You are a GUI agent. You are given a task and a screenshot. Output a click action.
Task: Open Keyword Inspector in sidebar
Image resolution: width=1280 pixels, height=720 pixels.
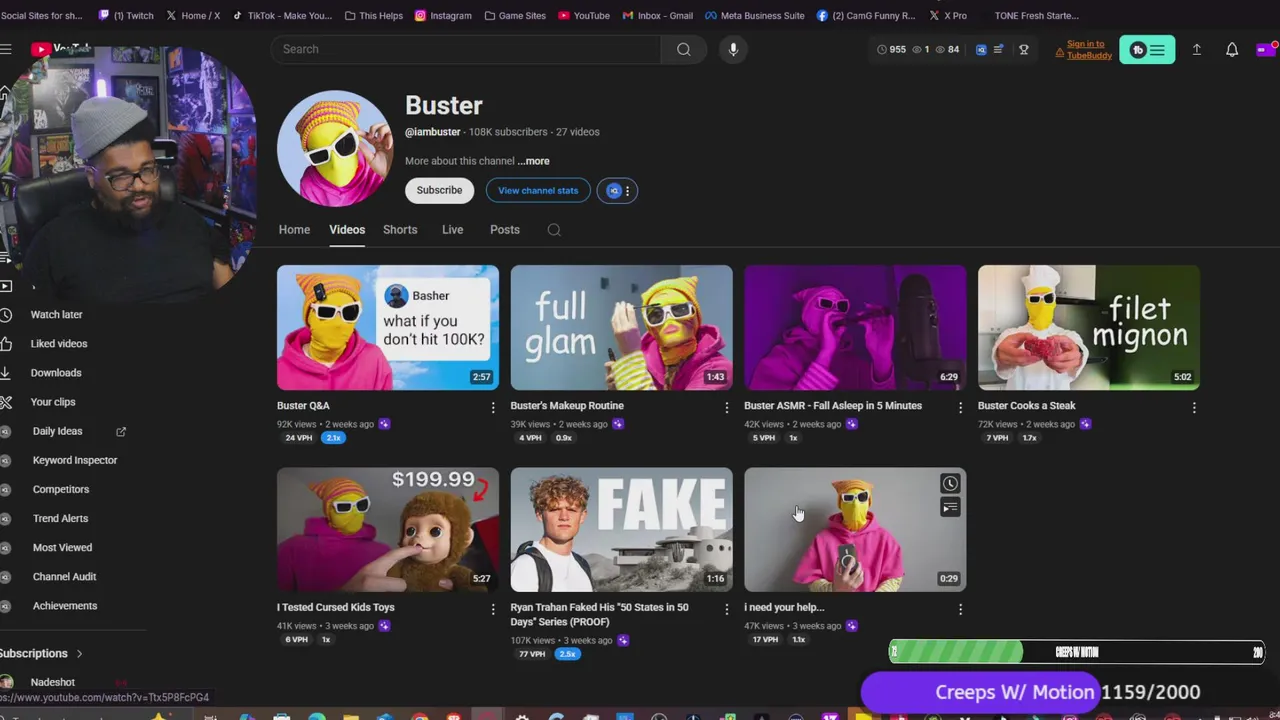(x=75, y=460)
